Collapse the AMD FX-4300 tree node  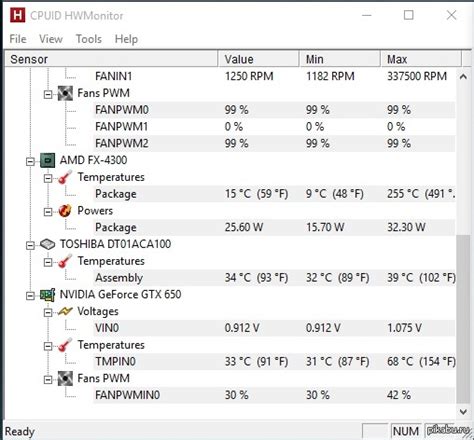coord(30,162)
